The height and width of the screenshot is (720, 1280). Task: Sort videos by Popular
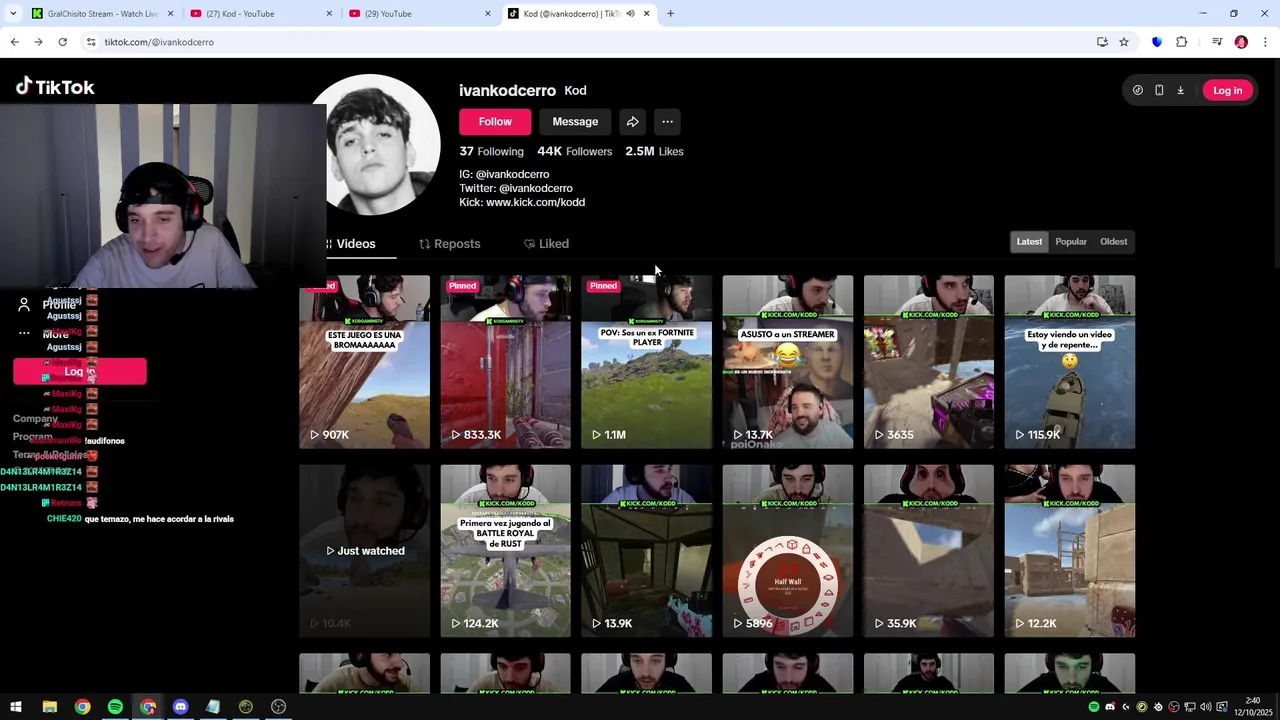(1071, 242)
